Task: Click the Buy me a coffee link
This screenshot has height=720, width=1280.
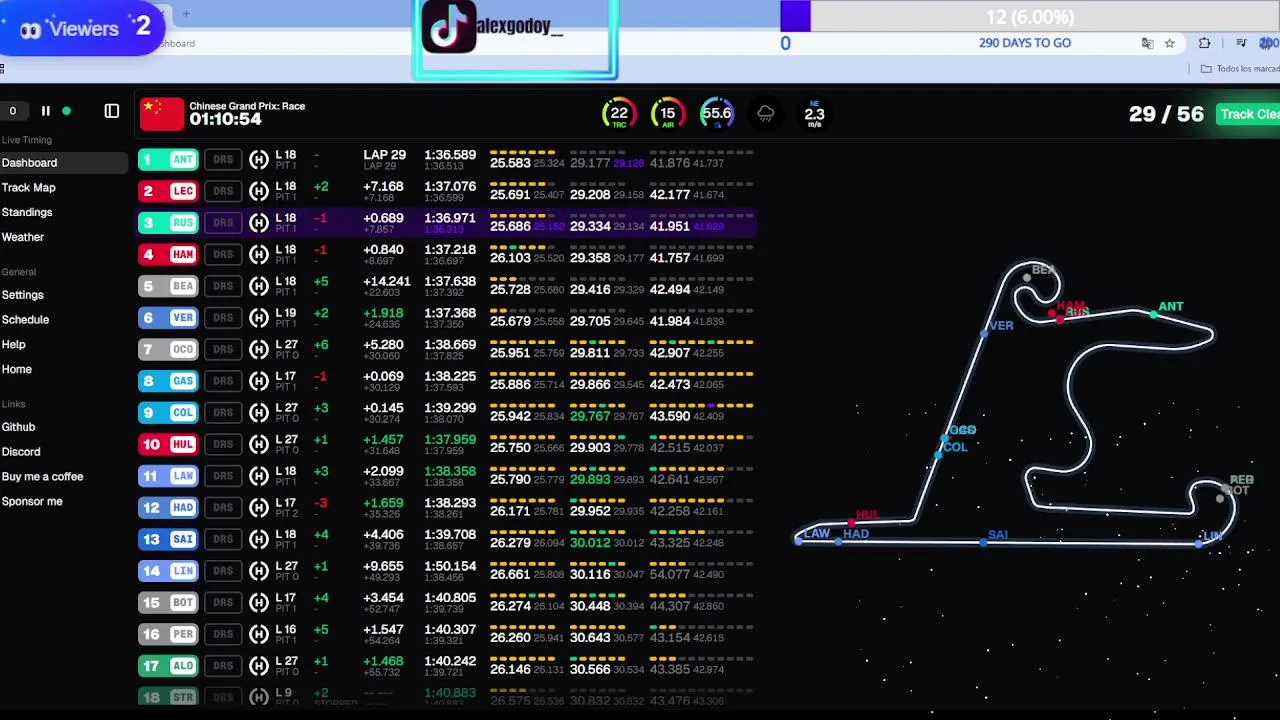Action: tap(42, 477)
